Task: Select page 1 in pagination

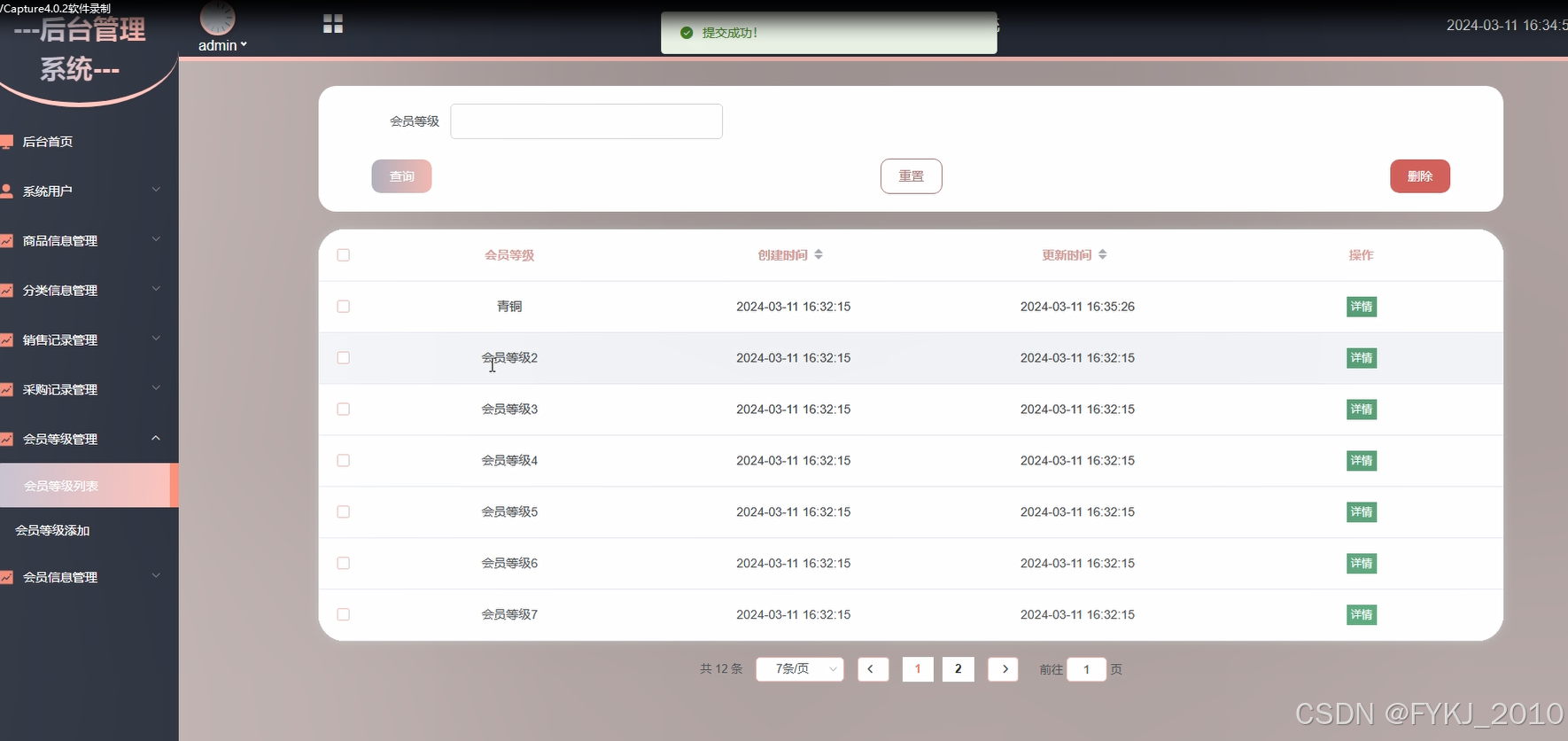Action: click(x=918, y=669)
